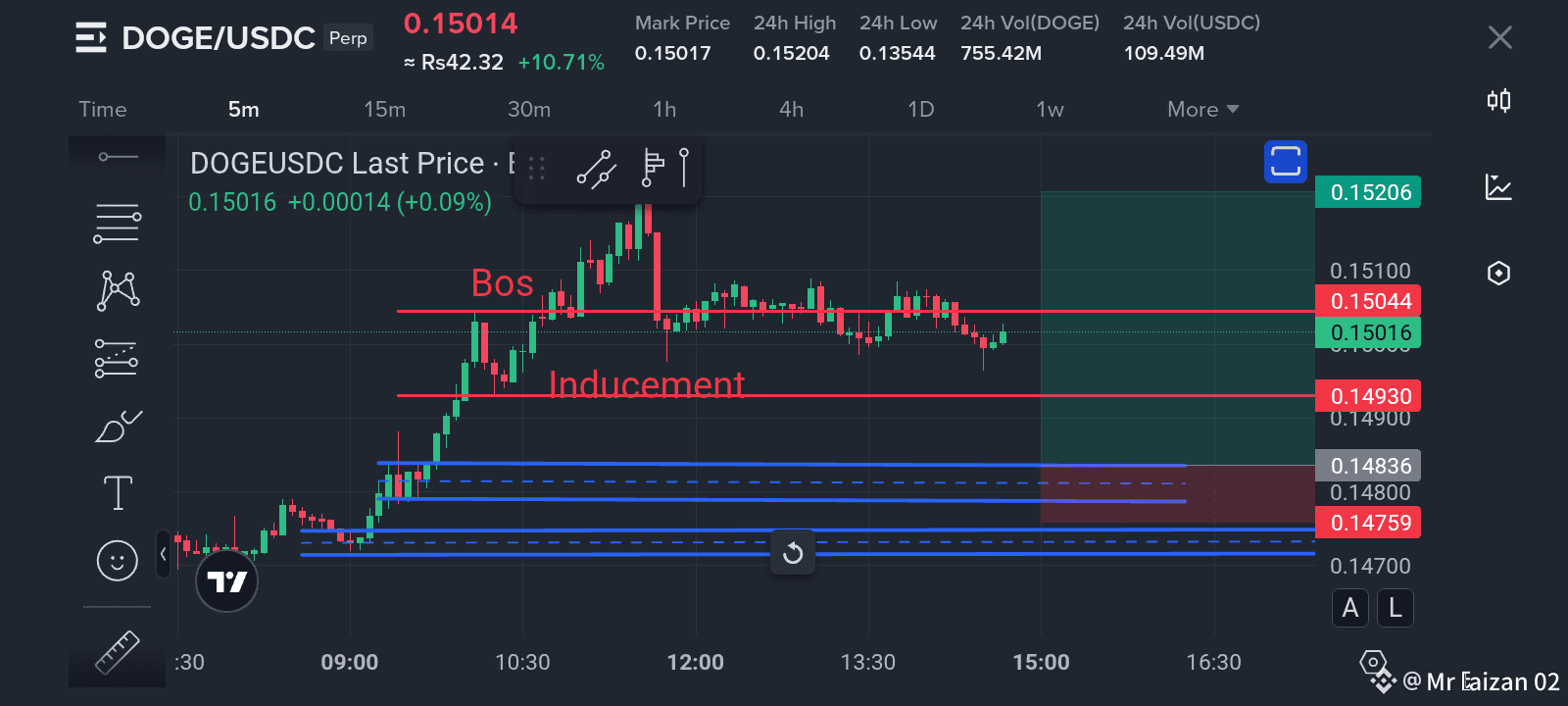Click the Perp contract label
The width and height of the screenshot is (1568, 706).
point(348,38)
